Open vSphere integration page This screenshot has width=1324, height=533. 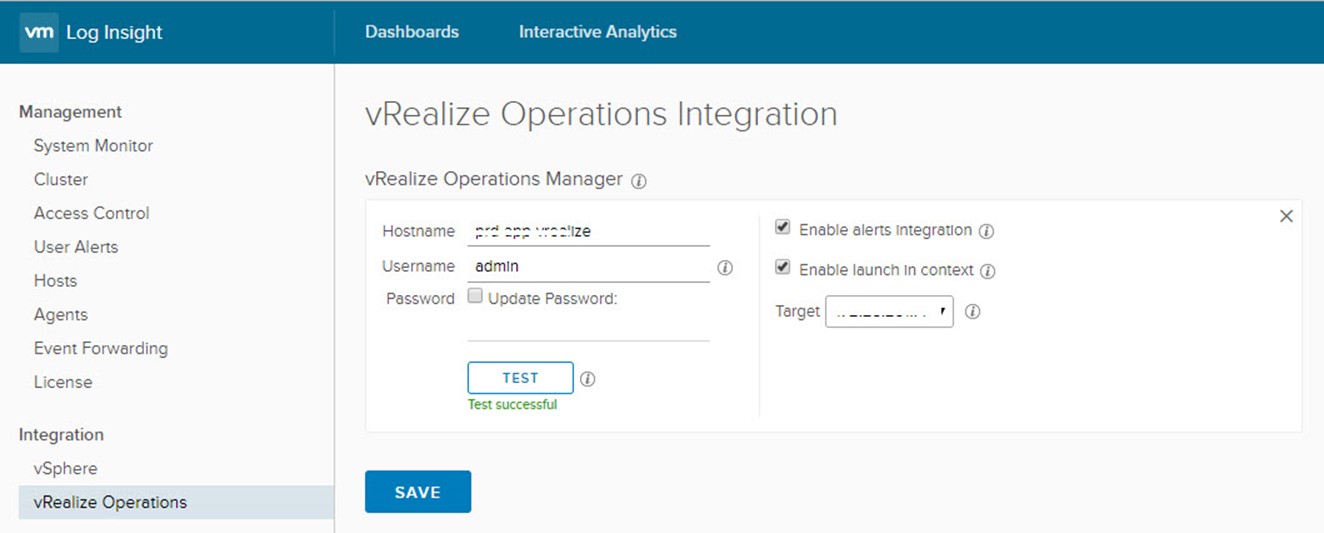66,469
